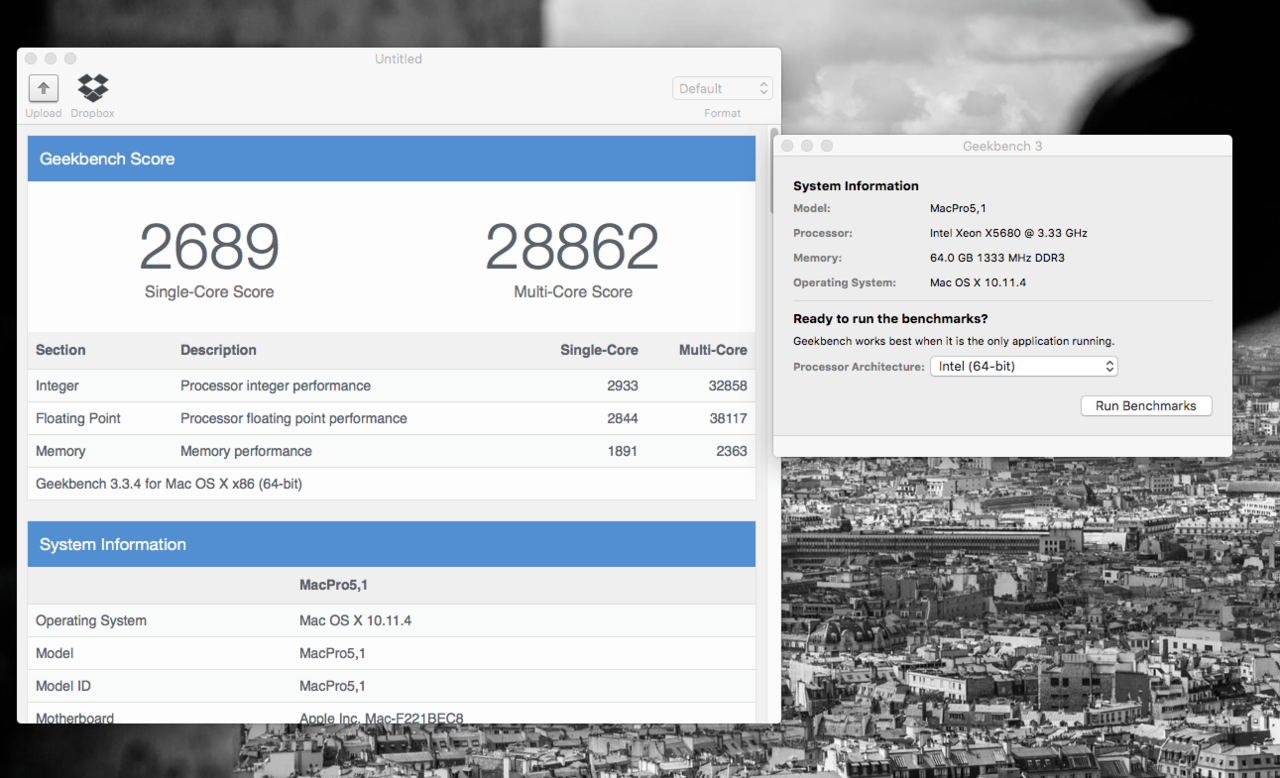The image size is (1280, 778).
Task: Click the Geekbench 3 window title
Action: pos(1002,146)
